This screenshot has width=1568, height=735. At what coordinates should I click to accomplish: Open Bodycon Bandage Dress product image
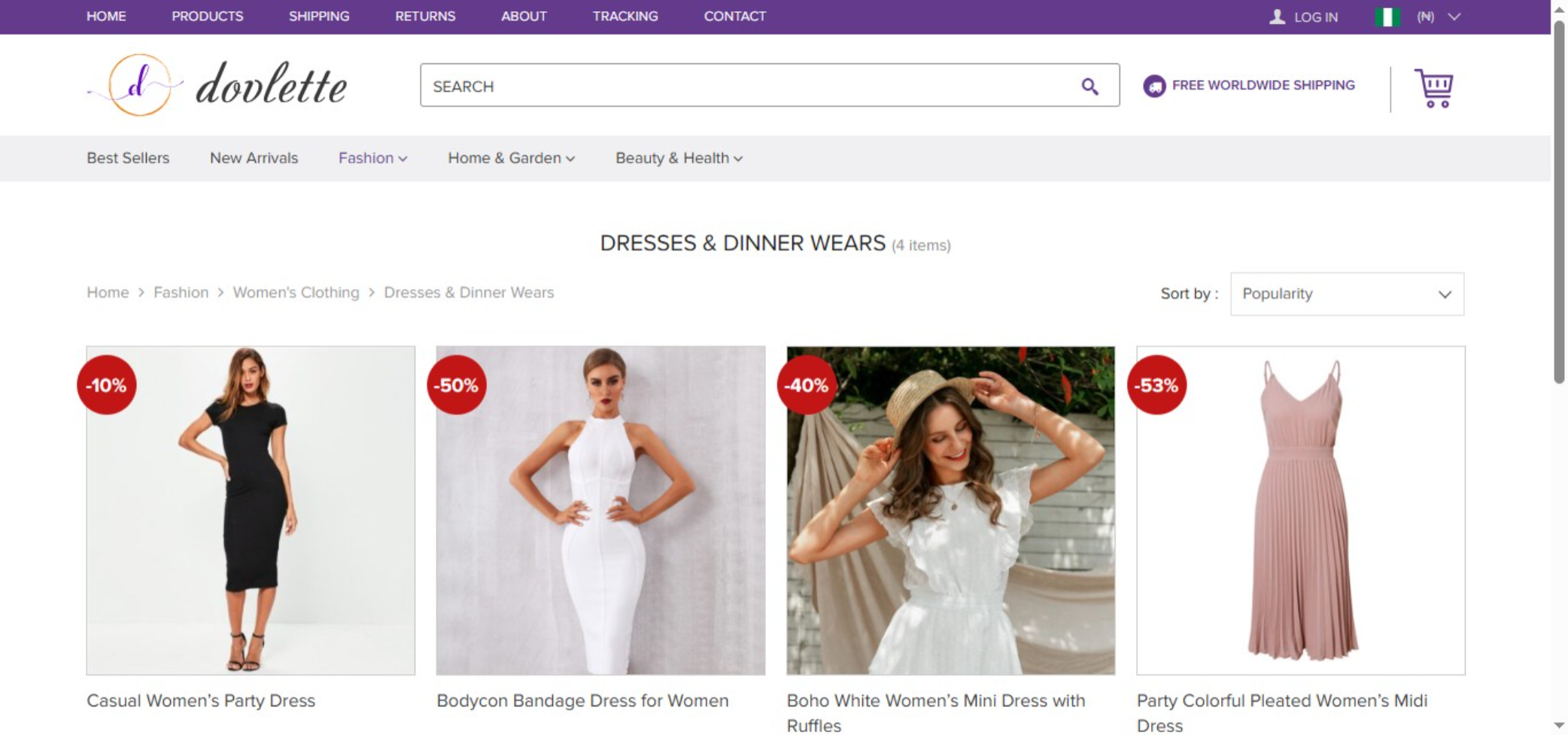click(600, 510)
